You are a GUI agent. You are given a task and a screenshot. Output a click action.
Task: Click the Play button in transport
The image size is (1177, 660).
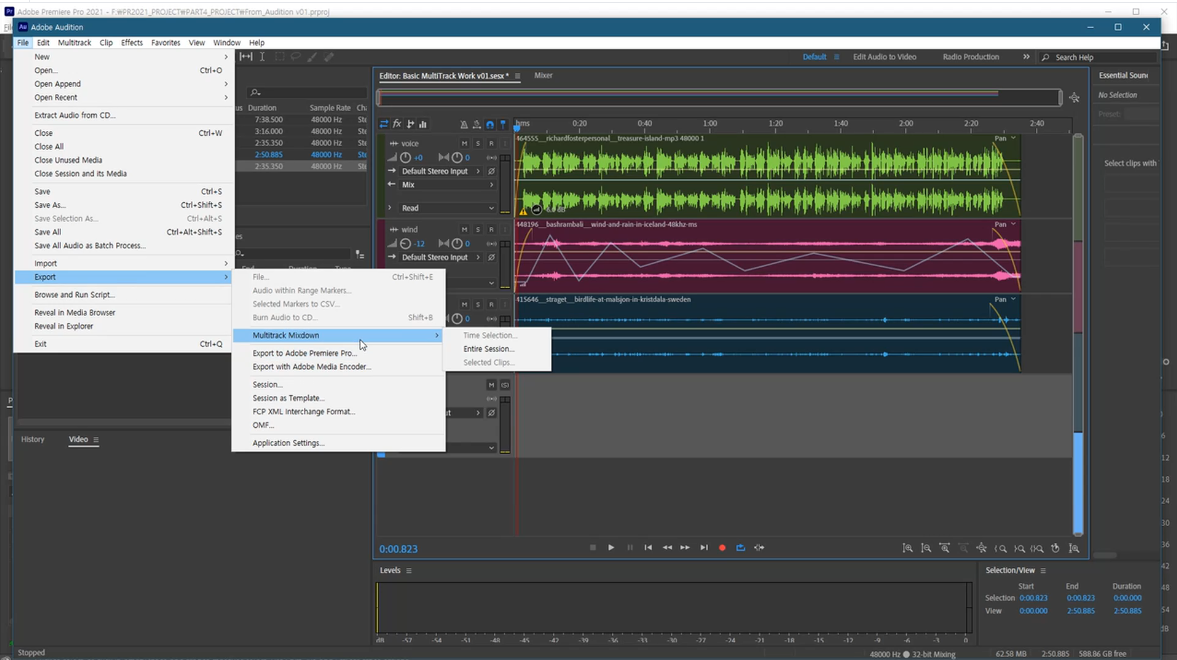tap(611, 547)
